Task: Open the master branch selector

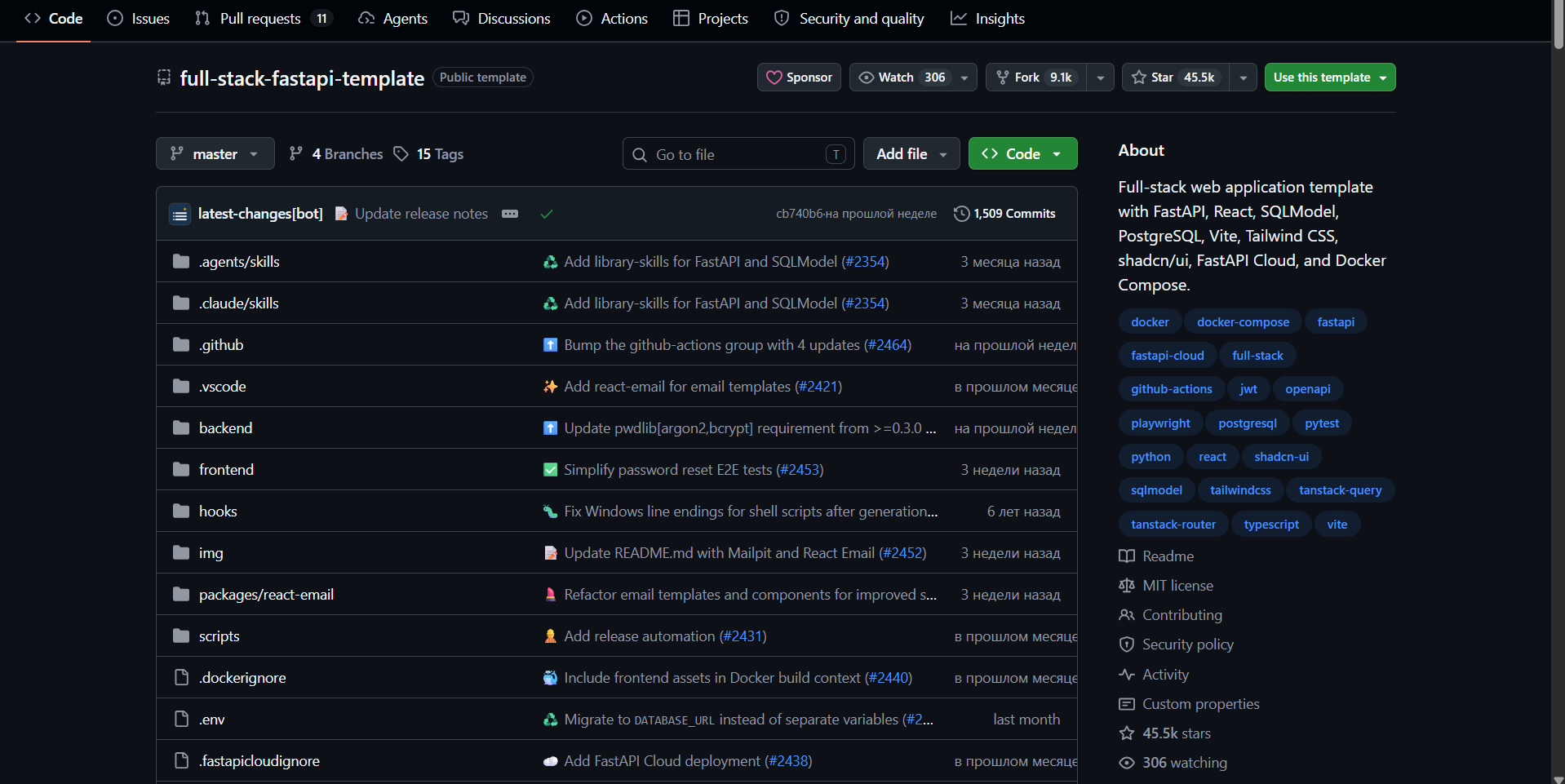Action: click(215, 153)
